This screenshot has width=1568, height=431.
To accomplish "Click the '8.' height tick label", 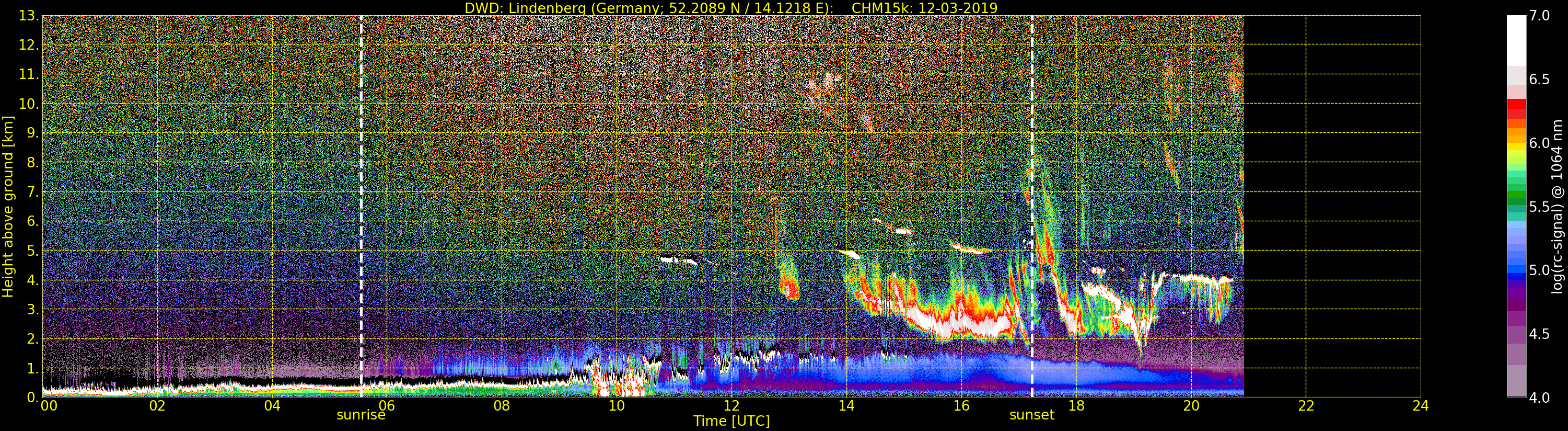I will [x=32, y=163].
